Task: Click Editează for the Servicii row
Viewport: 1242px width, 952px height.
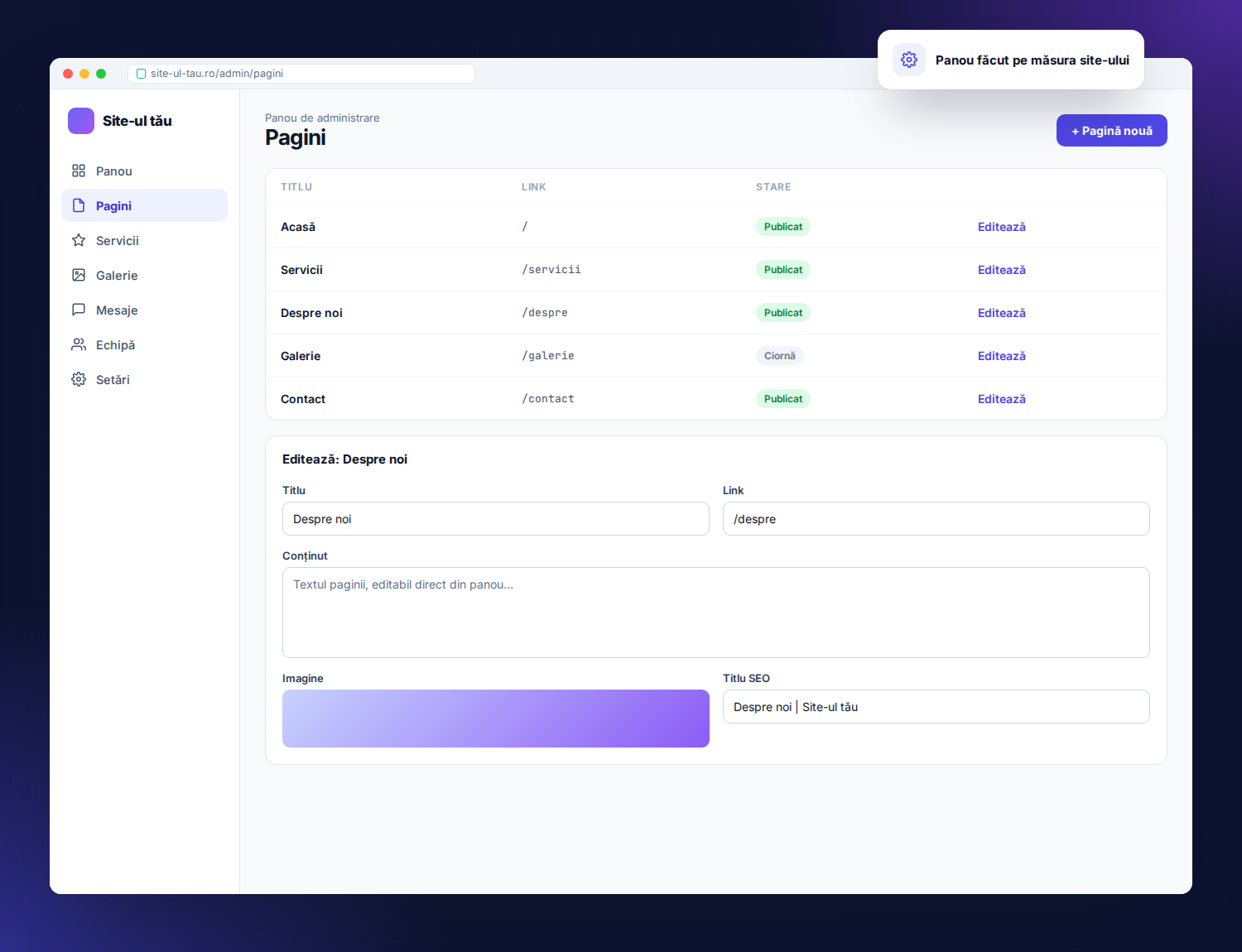Action: coord(1001,270)
